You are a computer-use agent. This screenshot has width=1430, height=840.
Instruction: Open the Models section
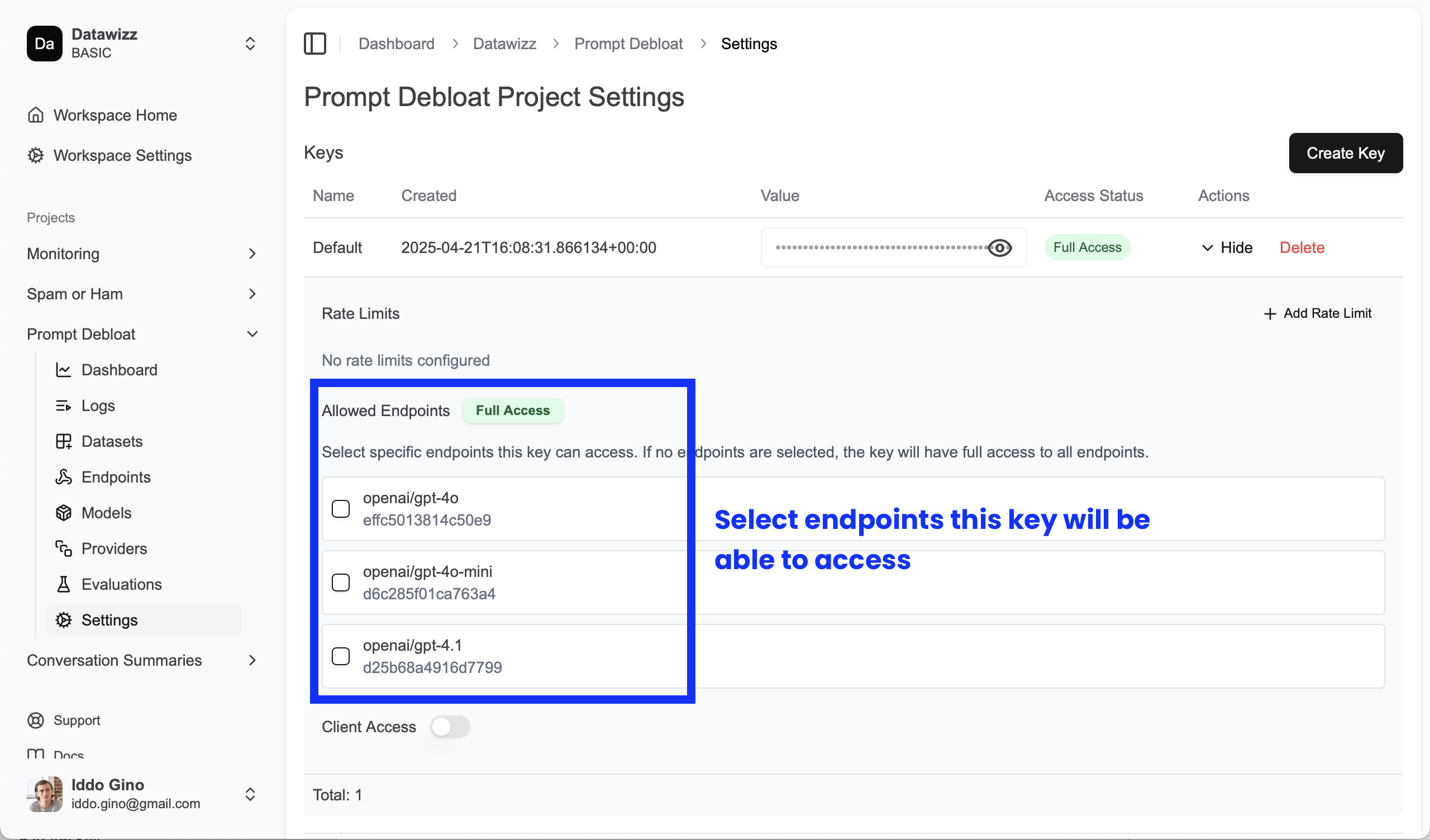coord(106,513)
